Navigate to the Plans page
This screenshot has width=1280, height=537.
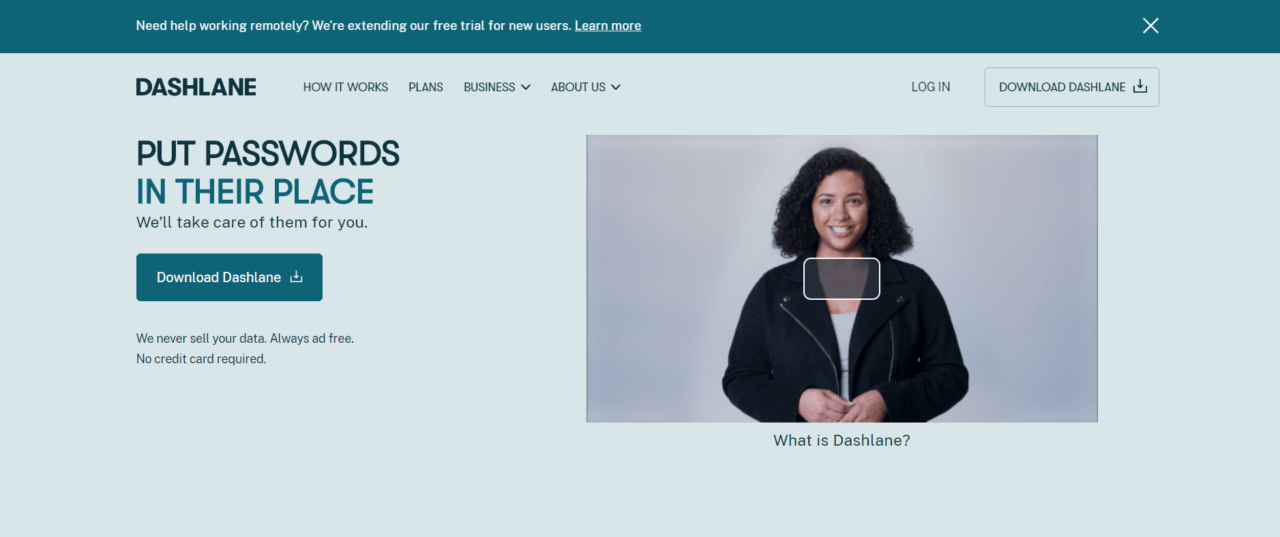click(x=426, y=87)
